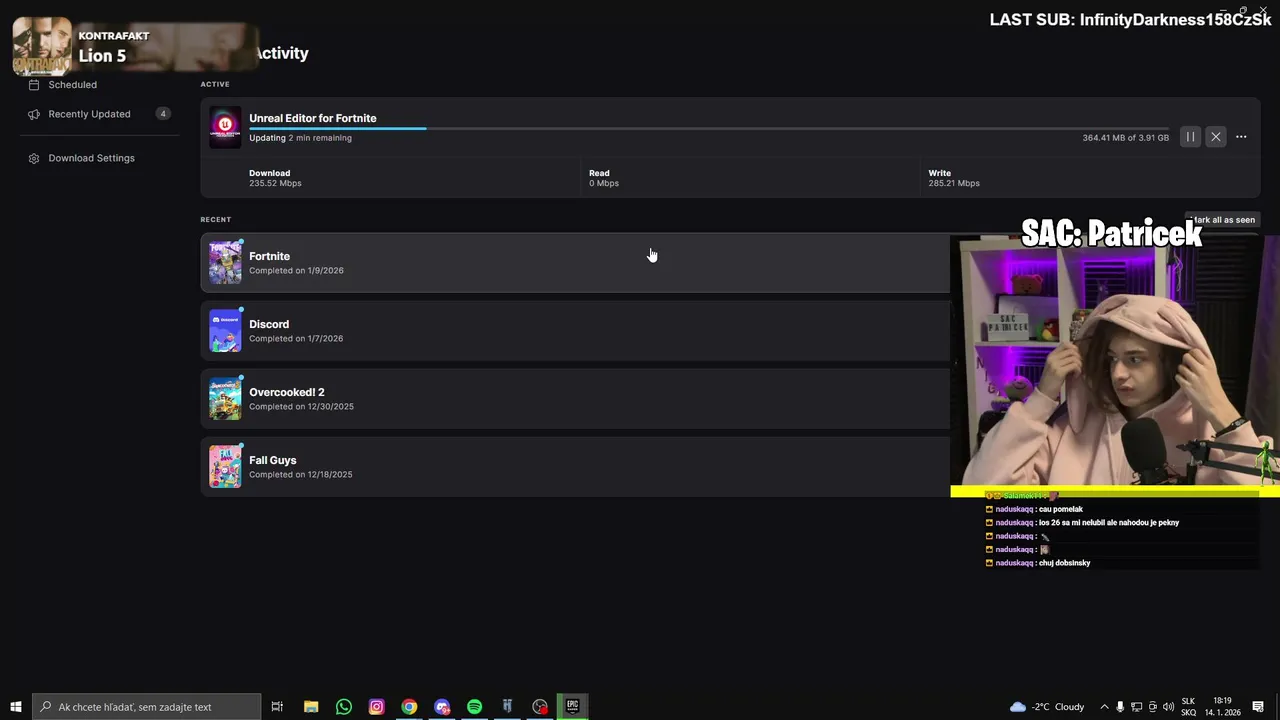1280x720 pixels.
Task: Click the Fall Guys thumbnail
Action: pos(225,467)
